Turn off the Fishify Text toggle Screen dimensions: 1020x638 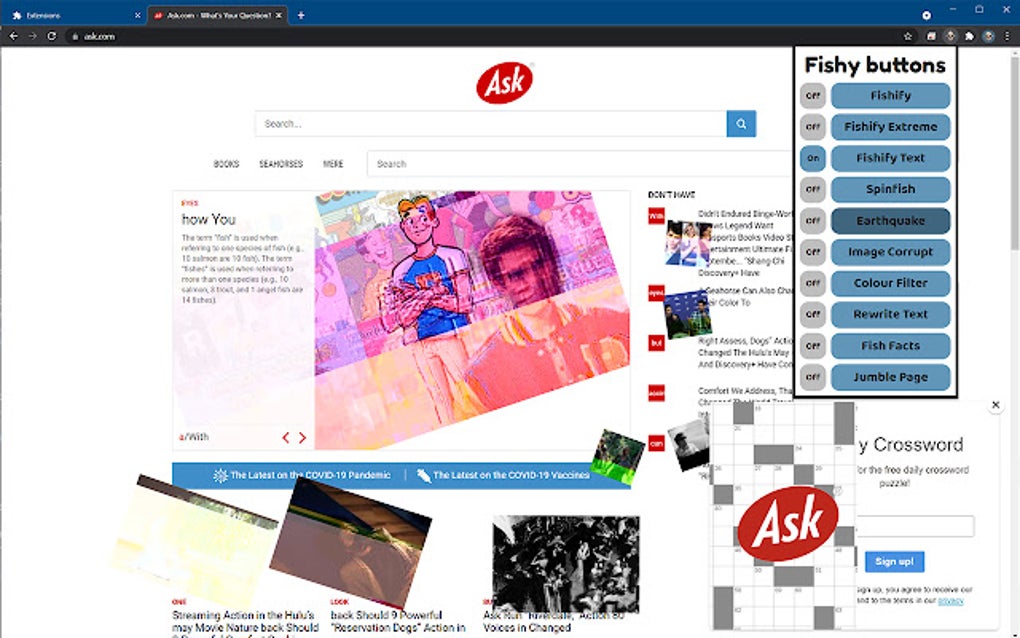click(x=812, y=158)
